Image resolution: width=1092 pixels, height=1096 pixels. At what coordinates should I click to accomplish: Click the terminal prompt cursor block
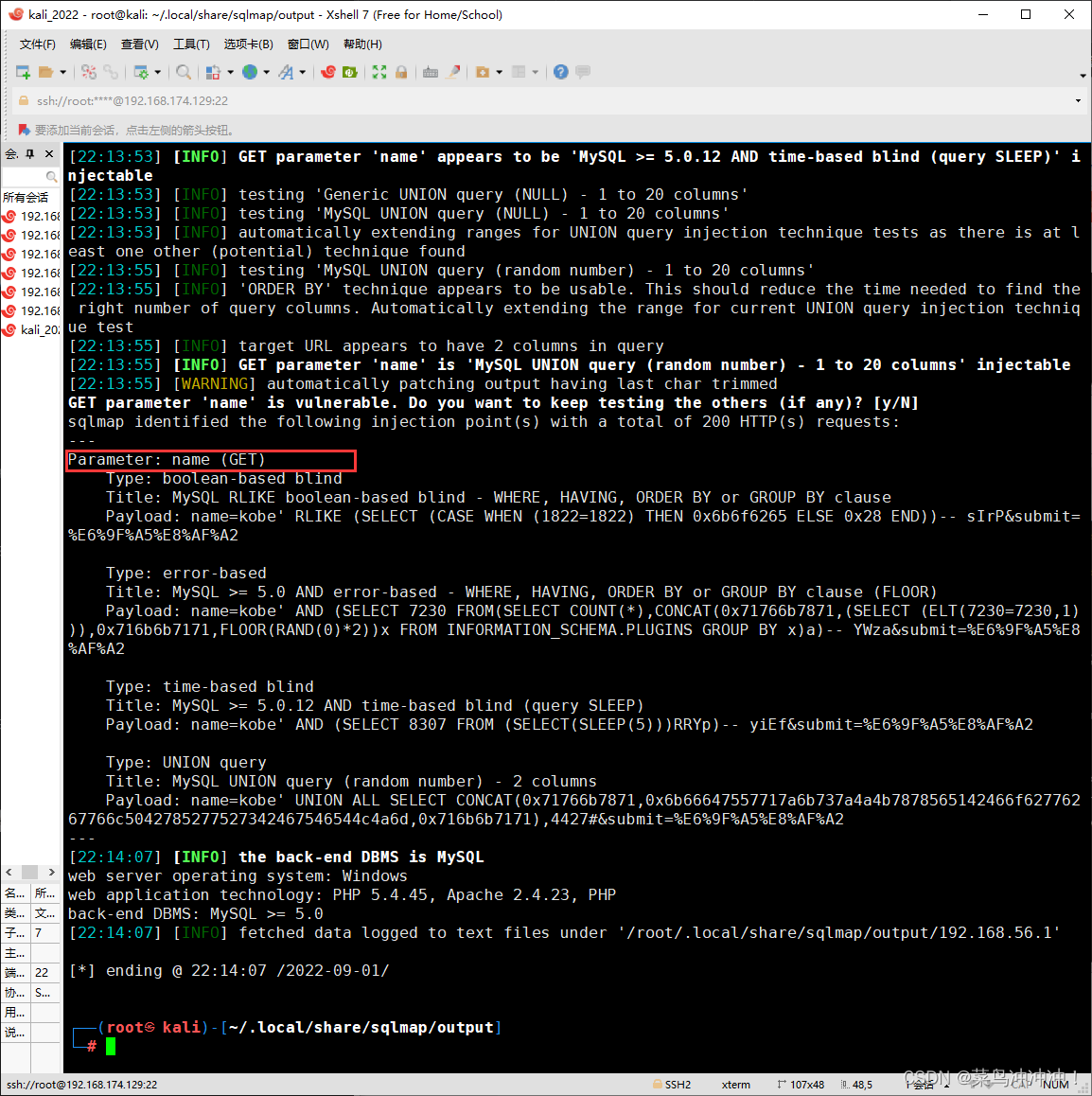tap(111, 1047)
